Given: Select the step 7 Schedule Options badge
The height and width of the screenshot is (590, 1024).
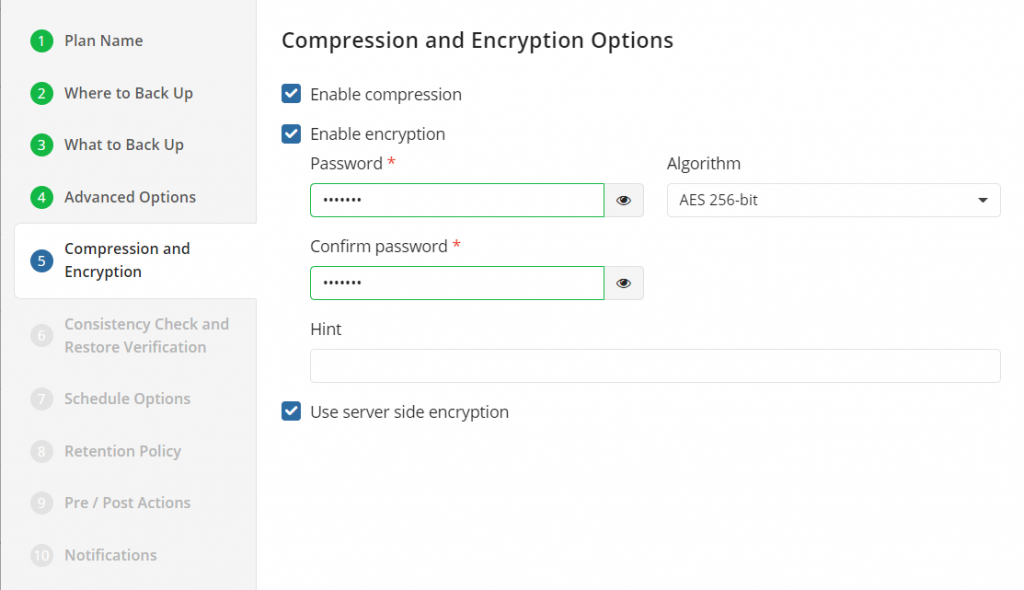Looking at the screenshot, I should [x=41, y=399].
